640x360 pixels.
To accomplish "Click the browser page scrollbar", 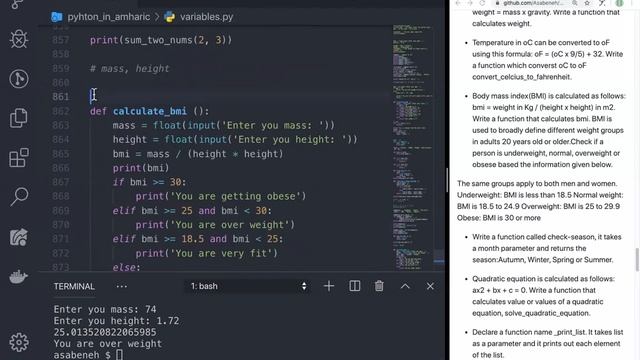I will (637, 260).
